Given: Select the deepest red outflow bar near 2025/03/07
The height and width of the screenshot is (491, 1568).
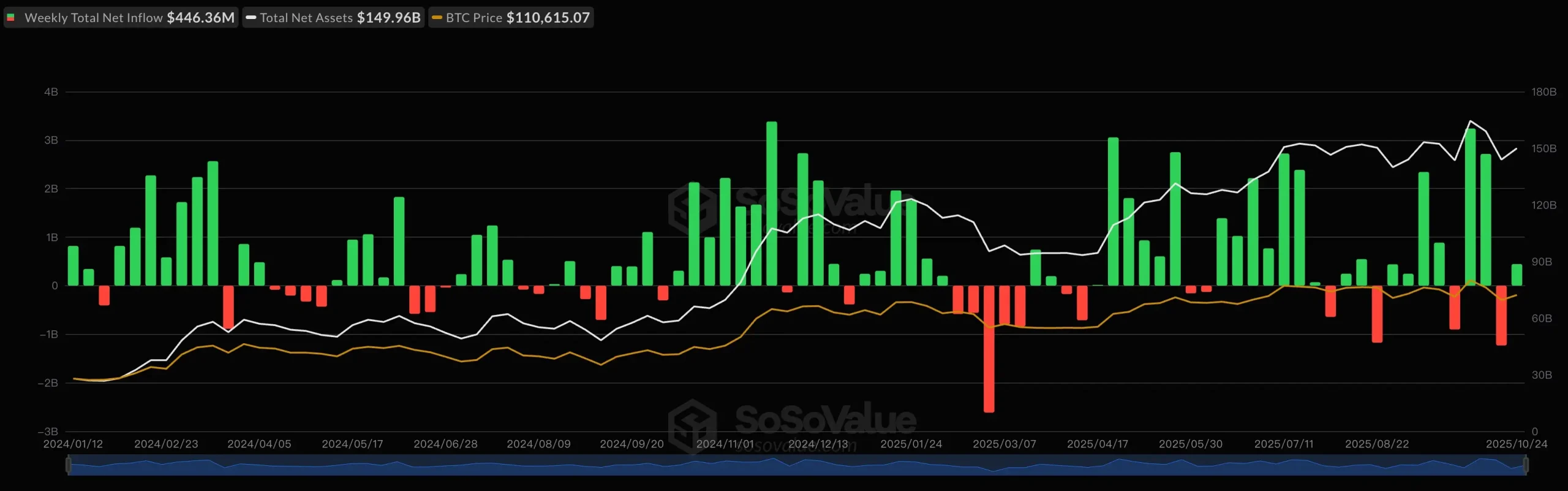Looking at the screenshot, I should click(x=989, y=349).
